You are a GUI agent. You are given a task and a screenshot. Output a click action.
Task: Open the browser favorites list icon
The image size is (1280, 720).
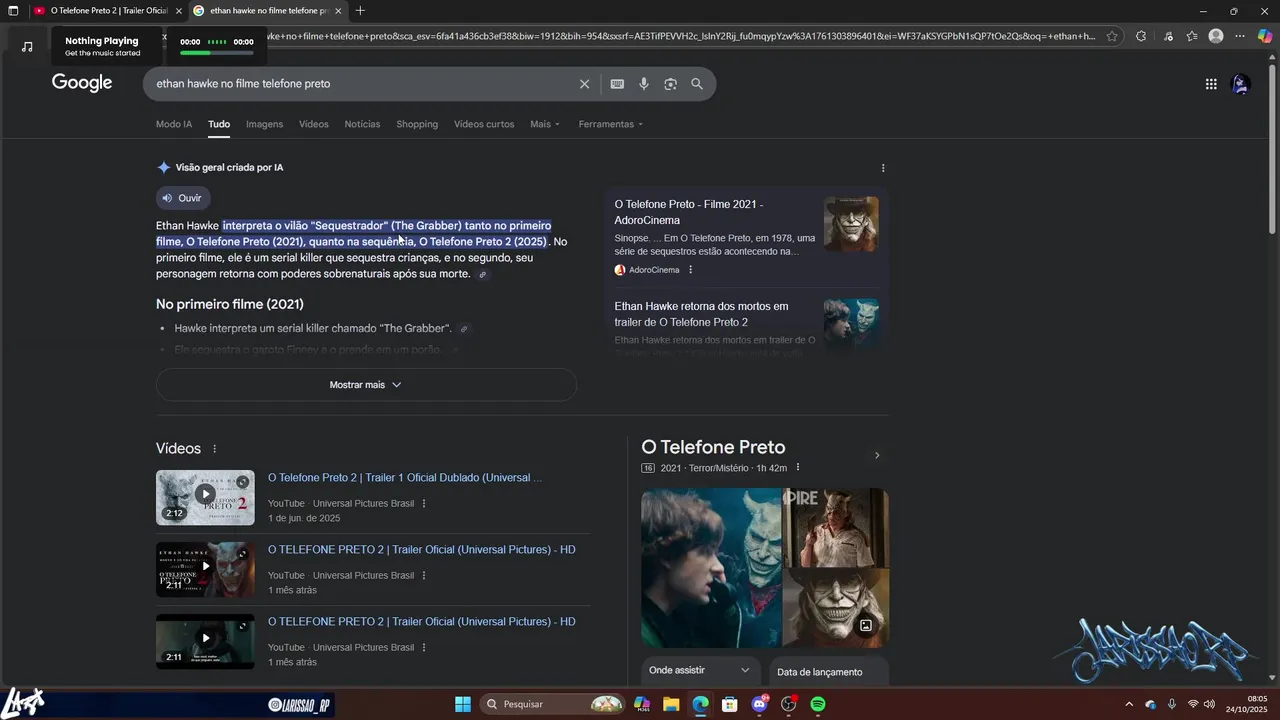click(1192, 36)
